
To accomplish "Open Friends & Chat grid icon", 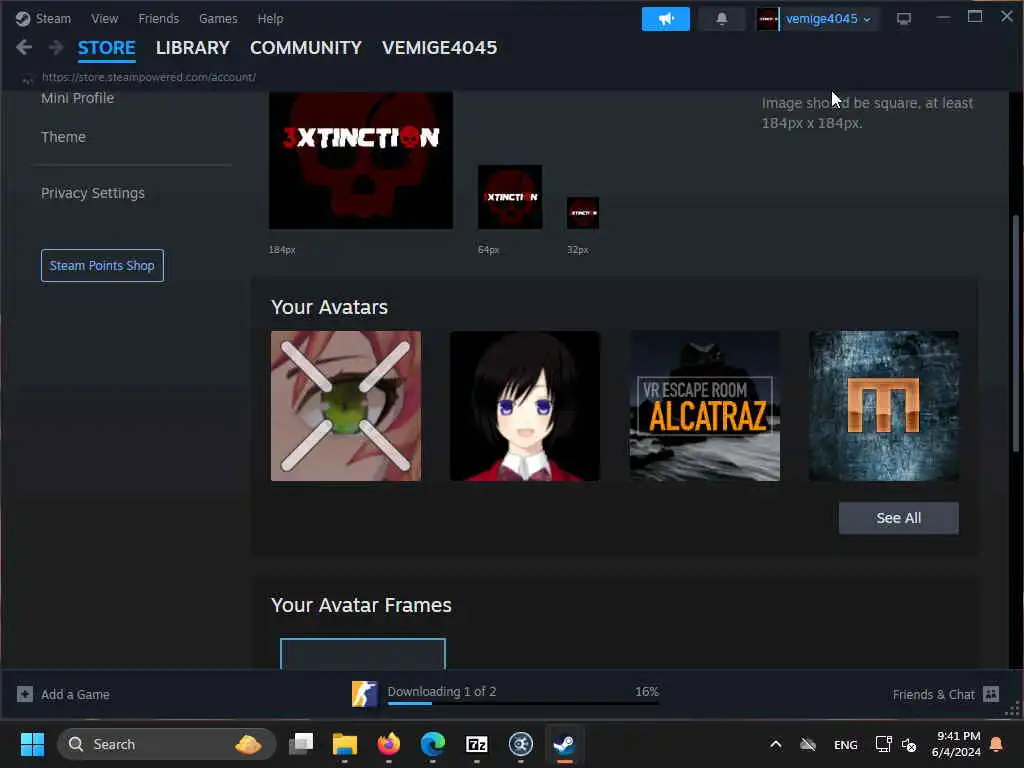I will (x=991, y=694).
